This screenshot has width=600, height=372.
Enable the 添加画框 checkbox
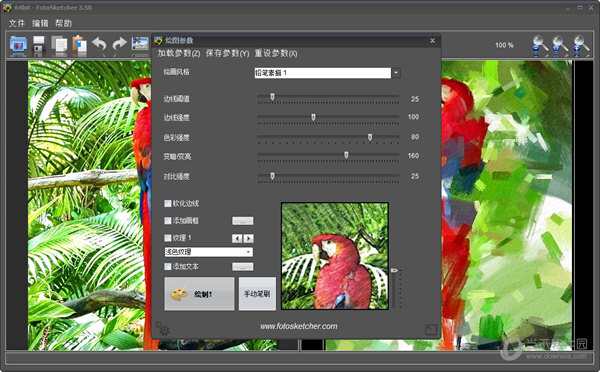pos(168,220)
